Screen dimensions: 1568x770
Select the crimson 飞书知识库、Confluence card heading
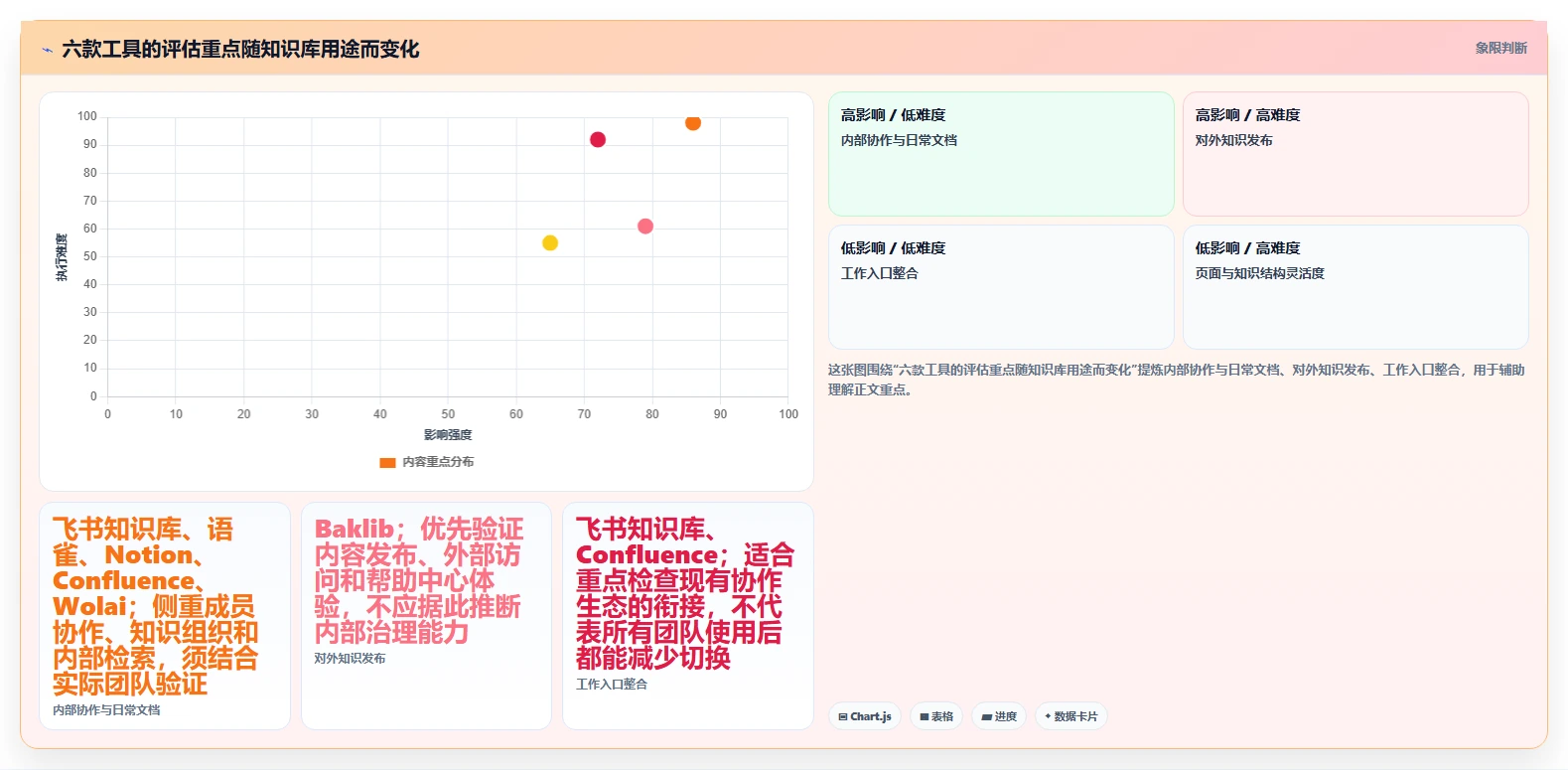[x=685, y=593]
